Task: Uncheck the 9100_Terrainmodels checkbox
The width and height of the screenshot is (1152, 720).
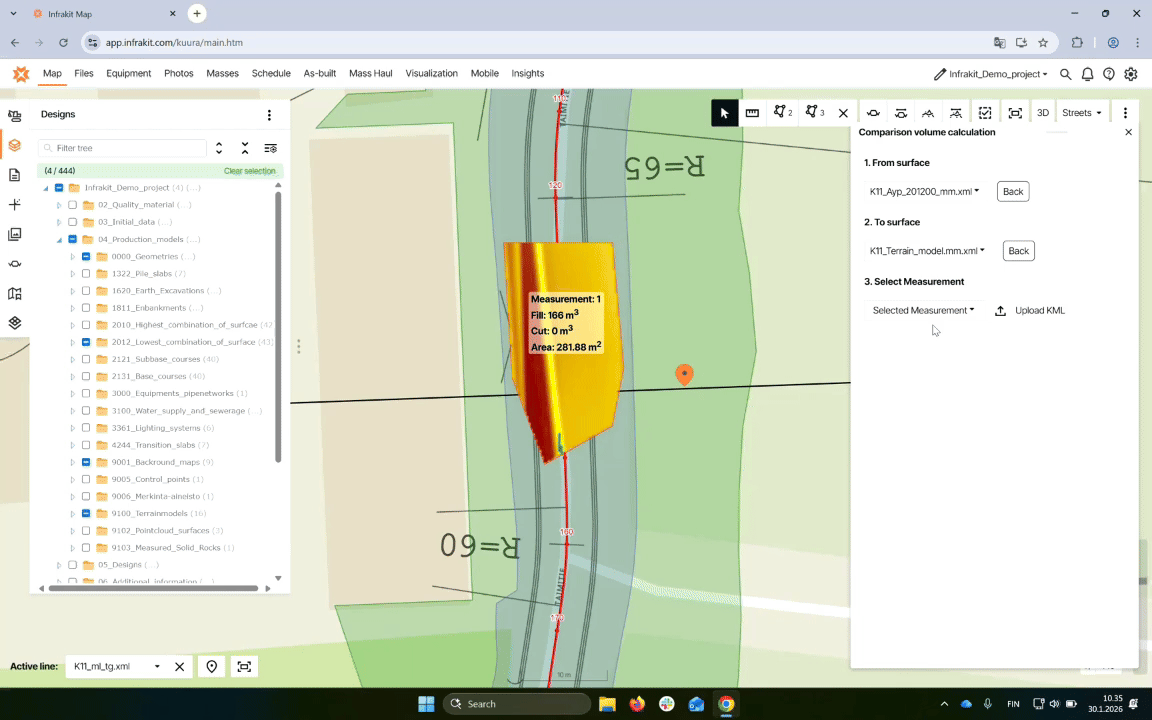Action: 86,514
